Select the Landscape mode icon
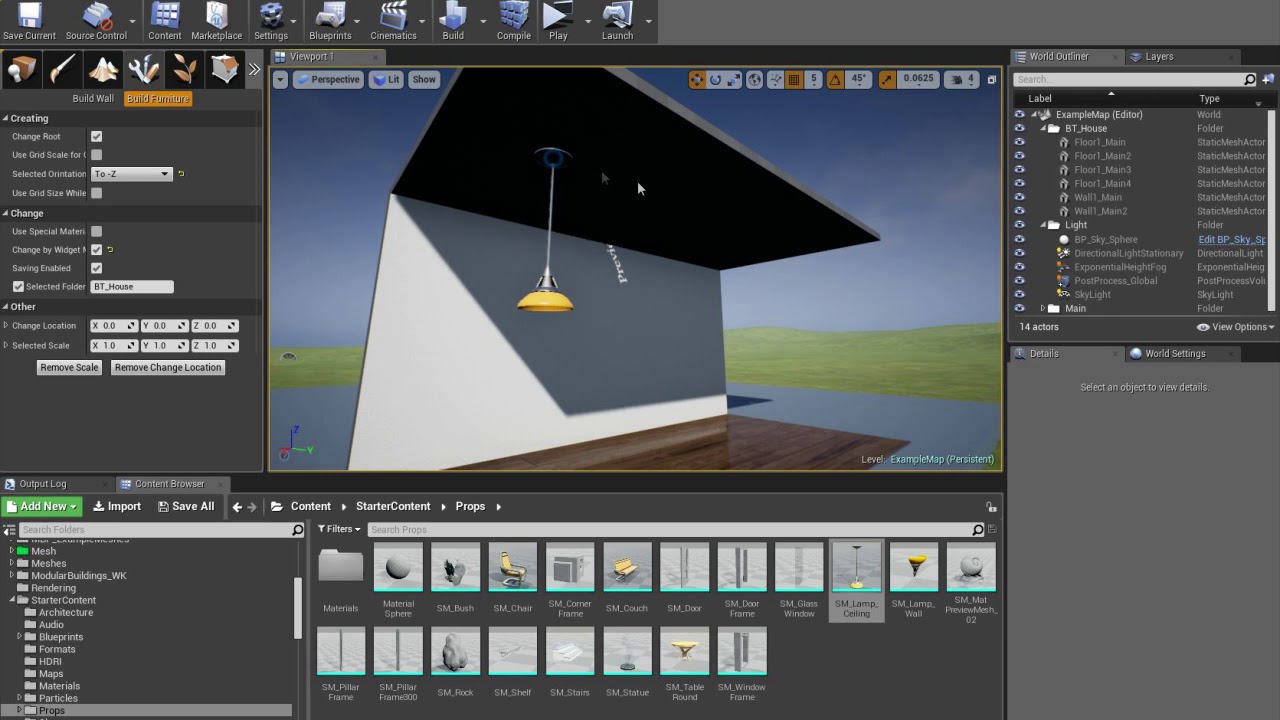 (x=103, y=69)
